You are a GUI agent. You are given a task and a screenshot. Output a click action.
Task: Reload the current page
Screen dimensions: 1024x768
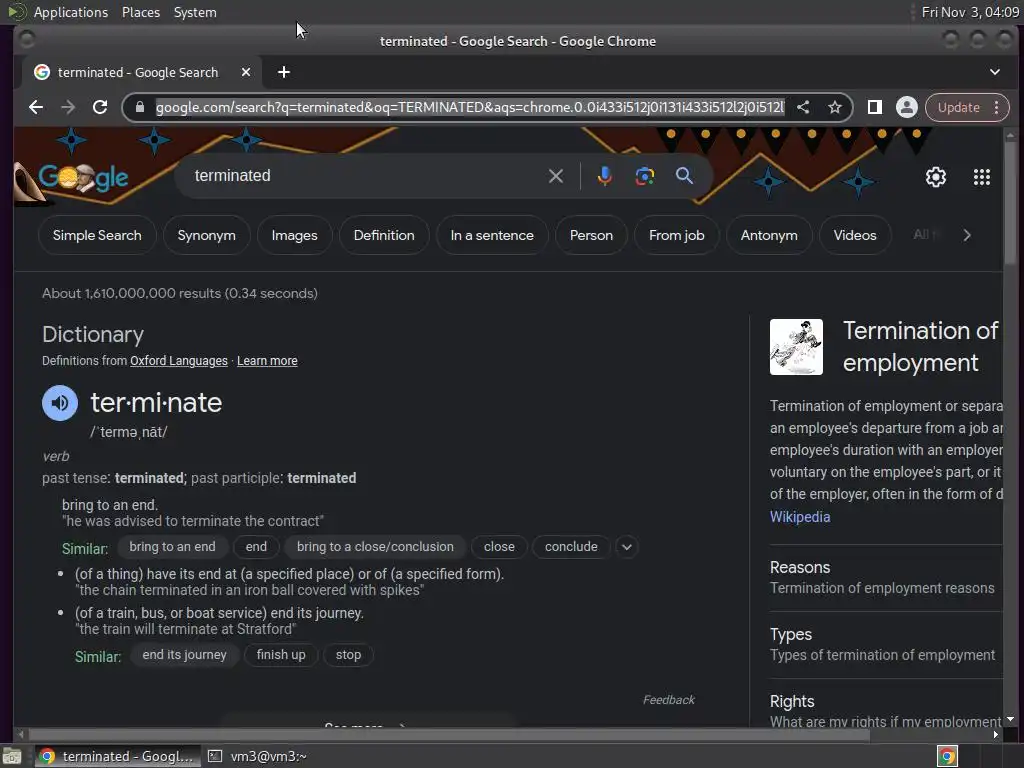coord(100,107)
